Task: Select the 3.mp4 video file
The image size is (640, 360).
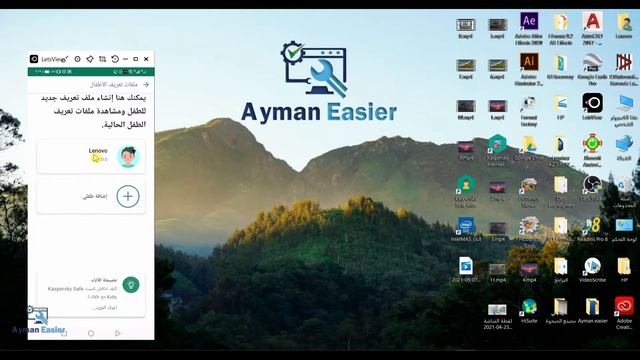Action: pyautogui.click(x=497, y=231)
